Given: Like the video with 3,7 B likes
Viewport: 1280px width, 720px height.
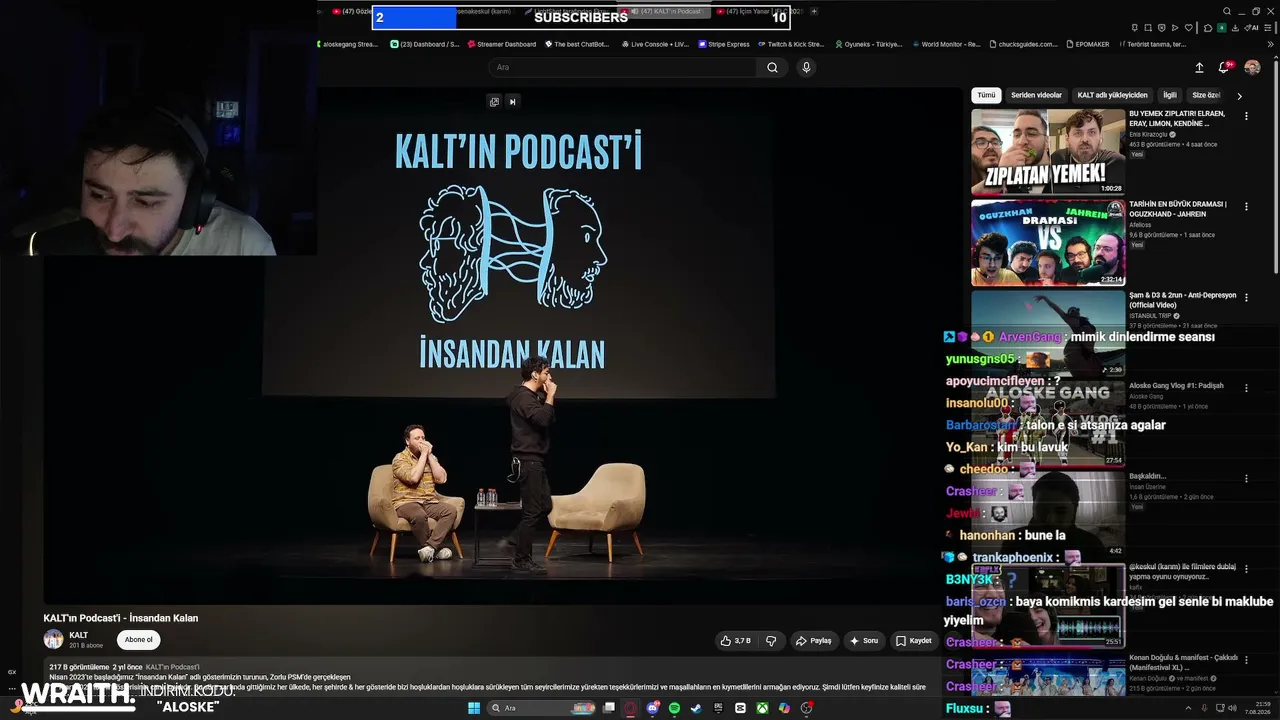Looking at the screenshot, I should [x=735, y=641].
